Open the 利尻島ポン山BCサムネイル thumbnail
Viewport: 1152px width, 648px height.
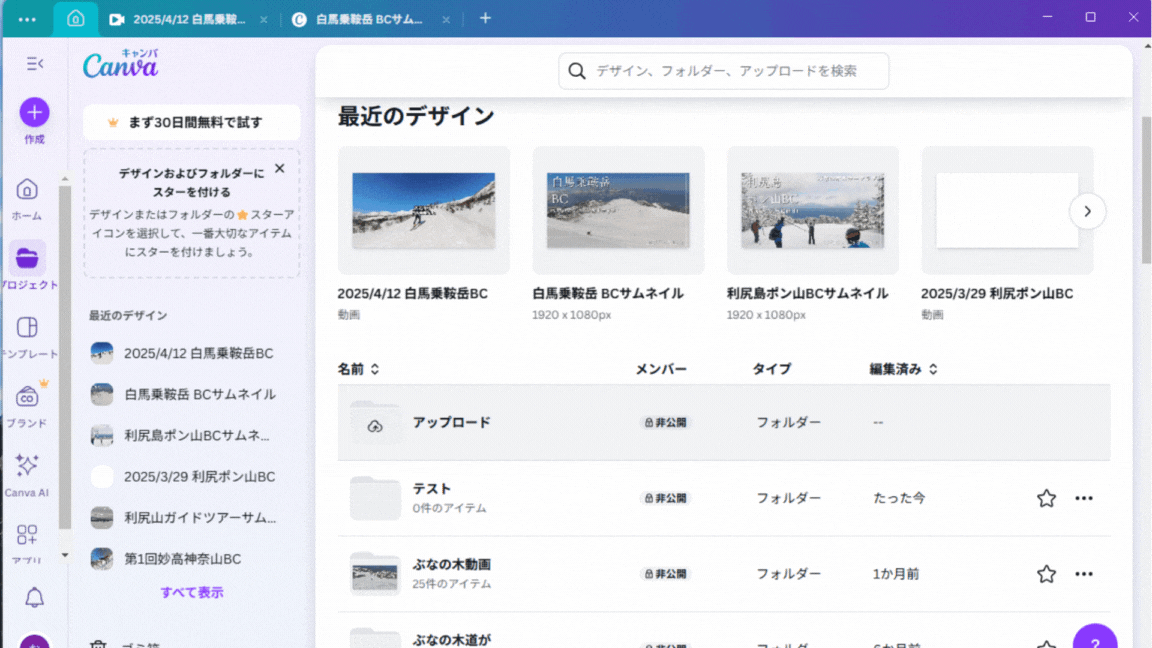pos(812,210)
